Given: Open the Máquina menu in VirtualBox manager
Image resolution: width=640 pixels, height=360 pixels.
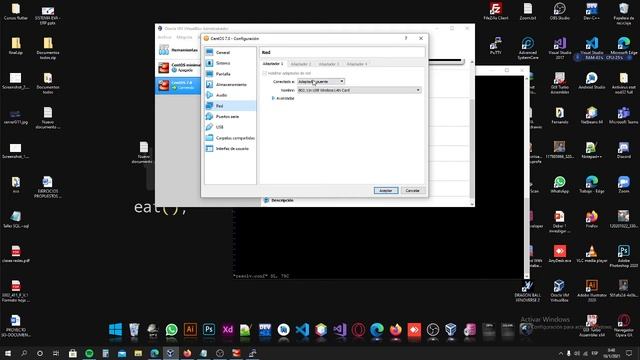Looking at the screenshot, I should pyautogui.click(x=184, y=37).
